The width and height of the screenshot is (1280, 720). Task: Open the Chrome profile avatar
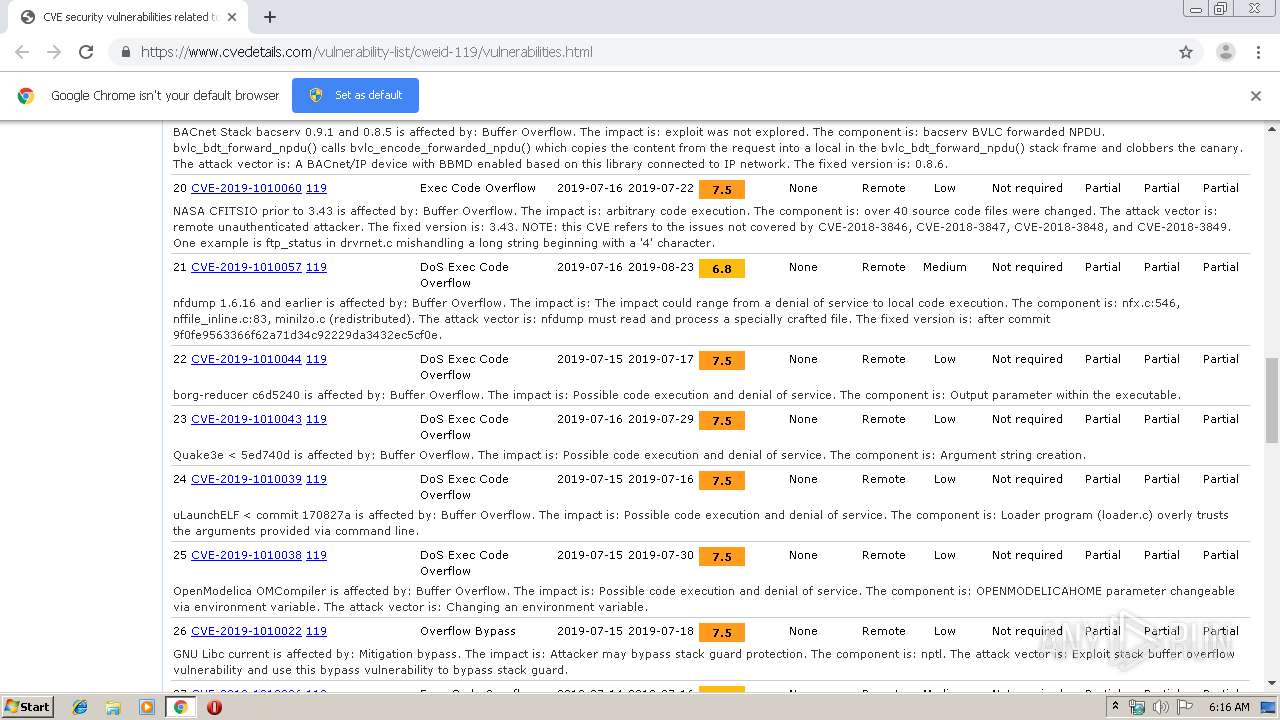point(1225,52)
